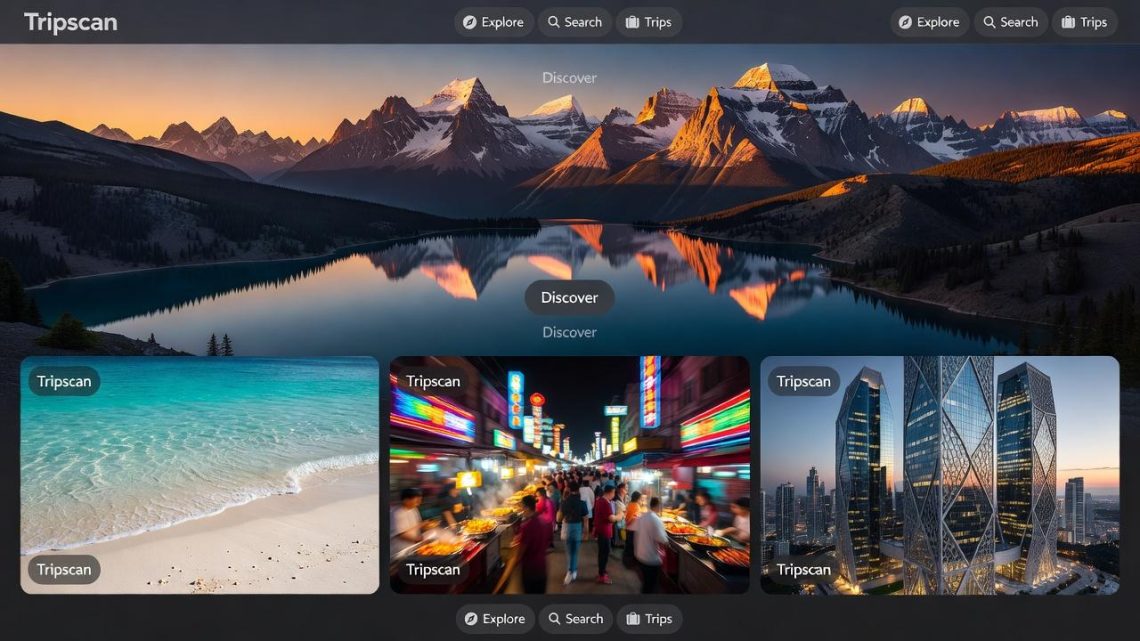The width and height of the screenshot is (1140, 641).
Task: Tap the suitcase Trips icon in bottom navigation
Action: tap(633, 619)
